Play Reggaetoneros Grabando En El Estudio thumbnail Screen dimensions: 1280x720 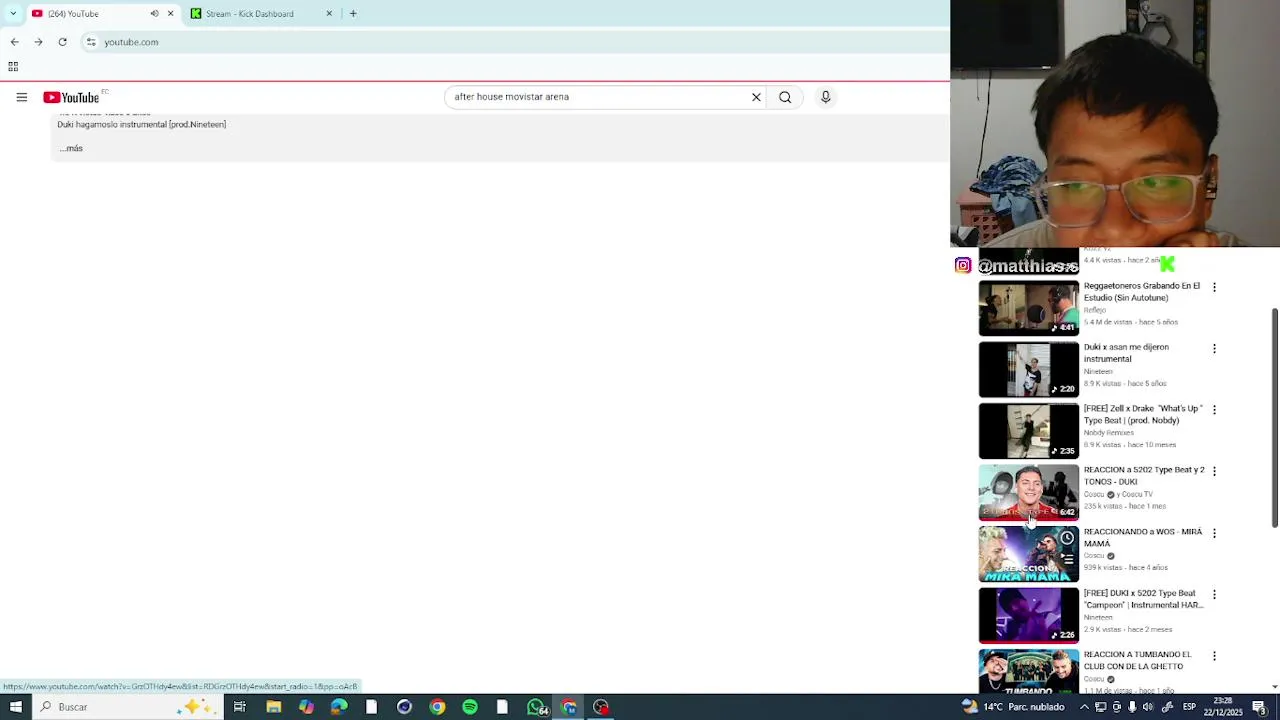point(1028,308)
